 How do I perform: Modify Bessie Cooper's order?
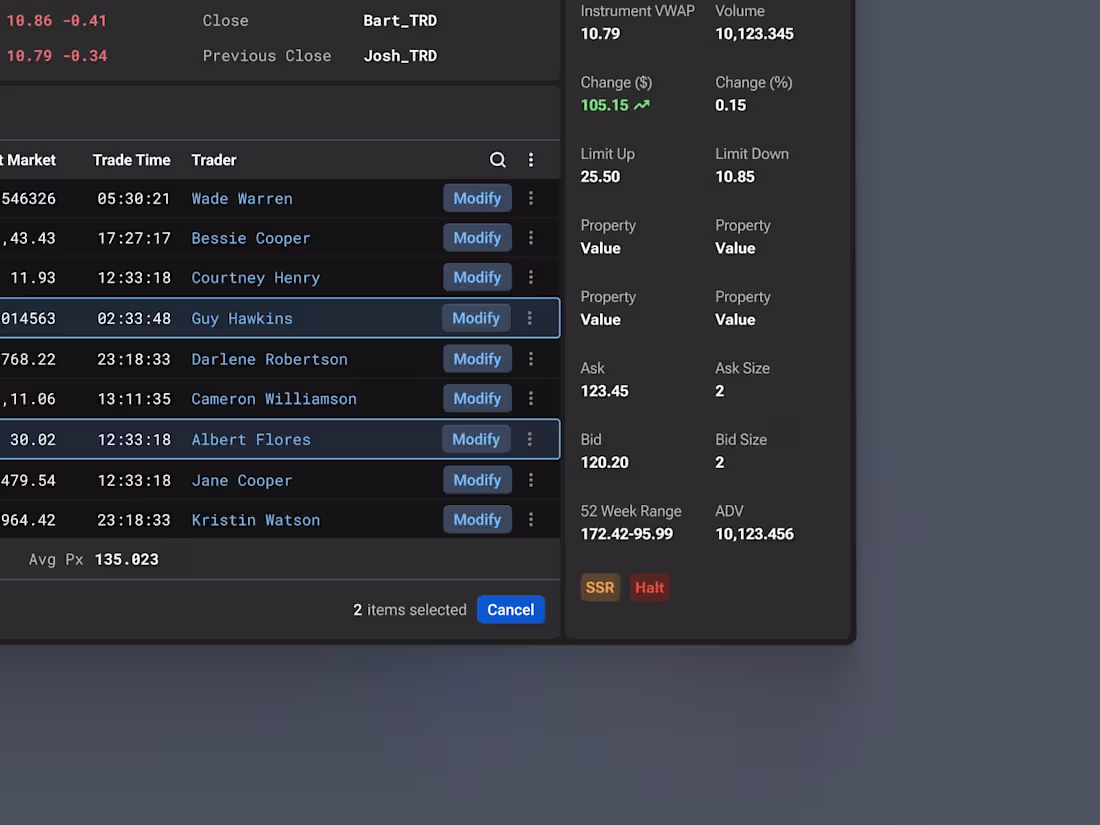pyautogui.click(x=476, y=237)
